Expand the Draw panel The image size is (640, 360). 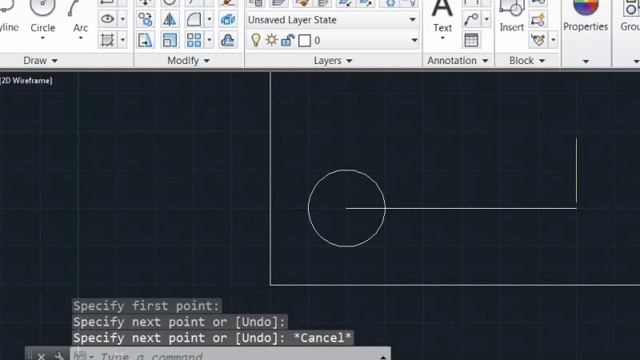pos(40,60)
